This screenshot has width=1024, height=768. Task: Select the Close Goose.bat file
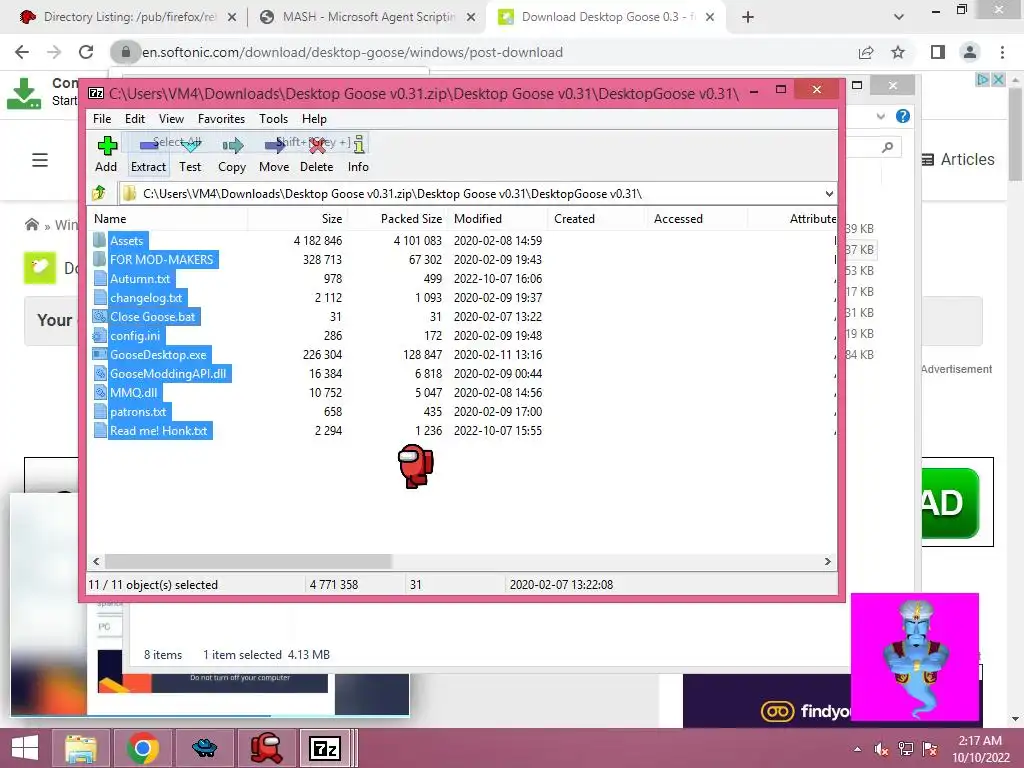(x=153, y=317)
